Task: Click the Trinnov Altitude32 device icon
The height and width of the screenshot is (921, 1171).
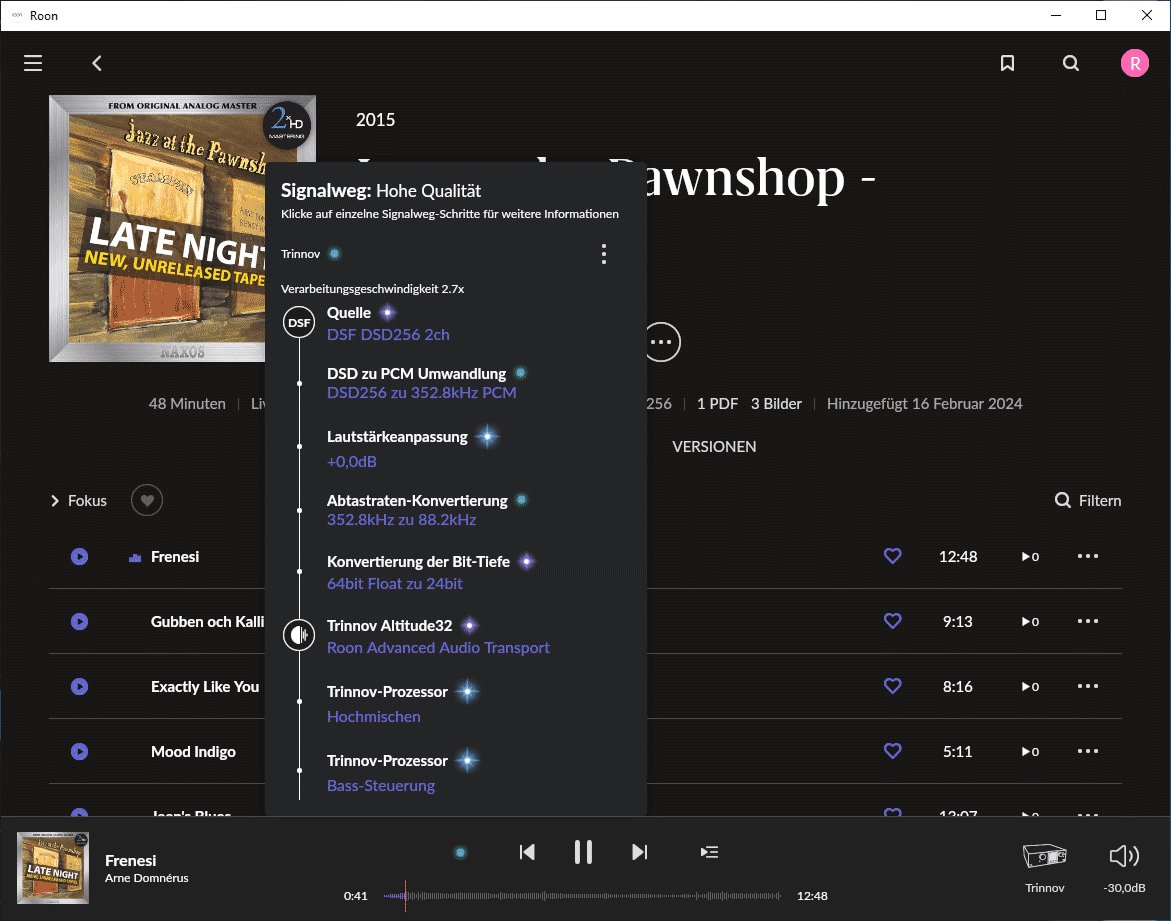Action: (299, 635)
